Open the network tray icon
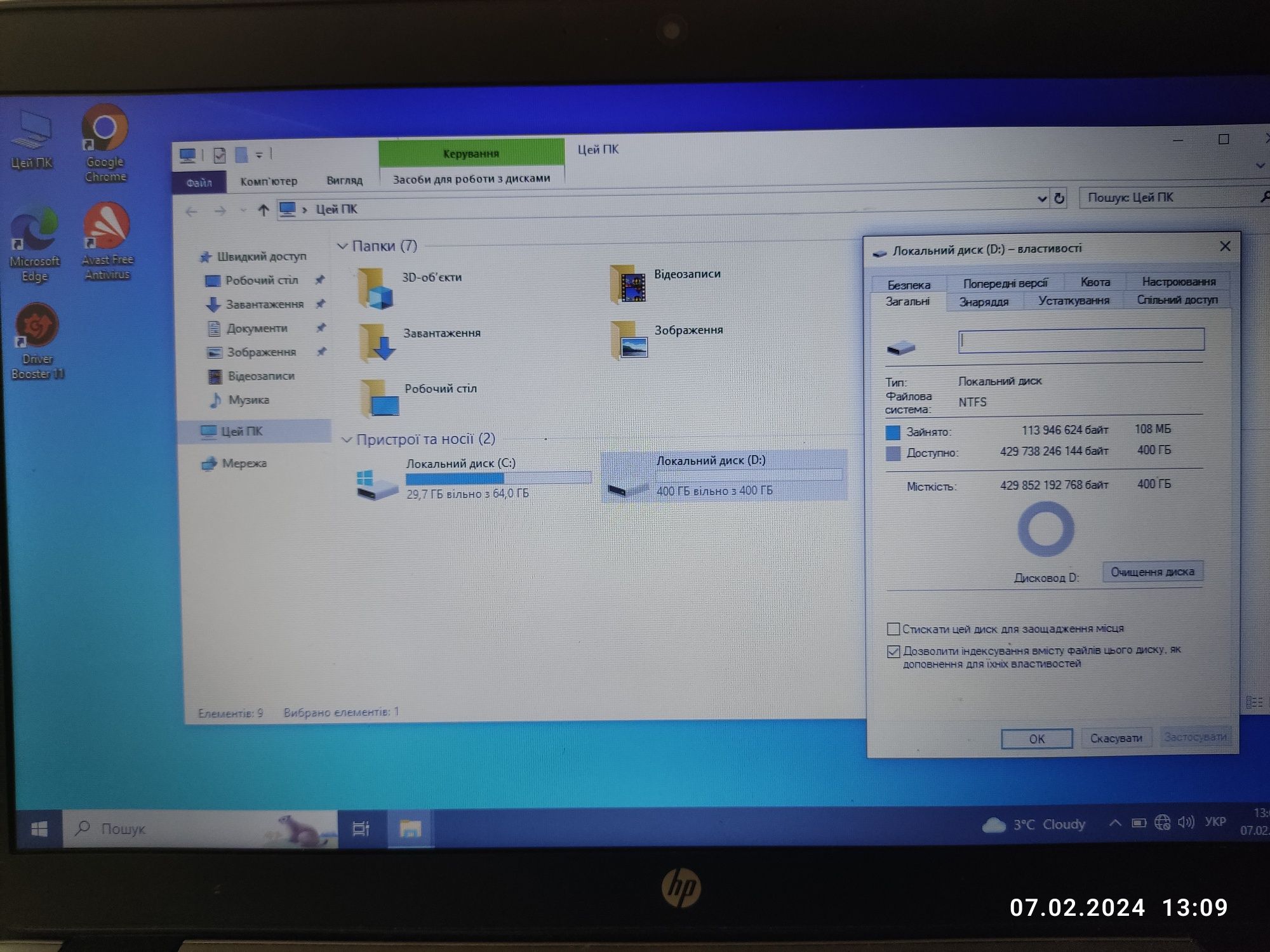 tap(1162, 823)
